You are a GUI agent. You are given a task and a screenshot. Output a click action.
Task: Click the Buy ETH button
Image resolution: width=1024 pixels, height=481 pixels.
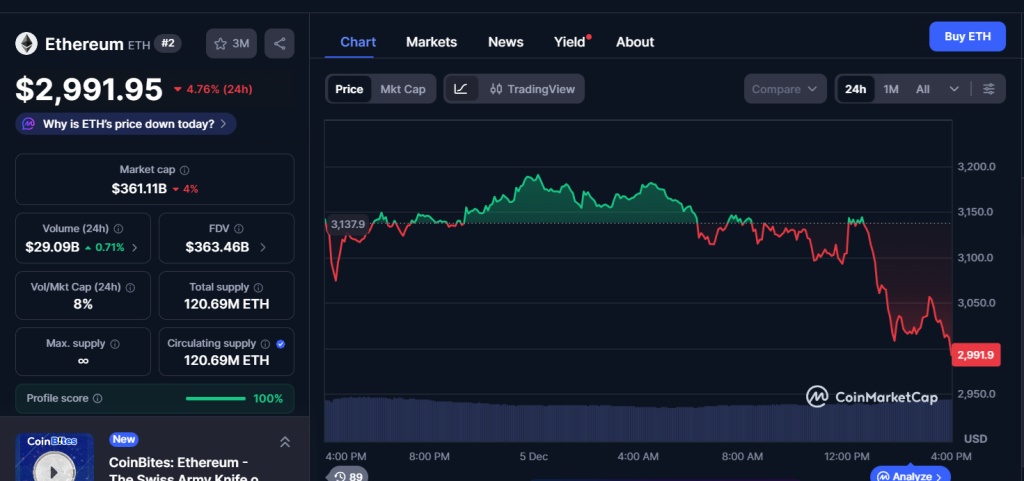[x=967, y=37]
